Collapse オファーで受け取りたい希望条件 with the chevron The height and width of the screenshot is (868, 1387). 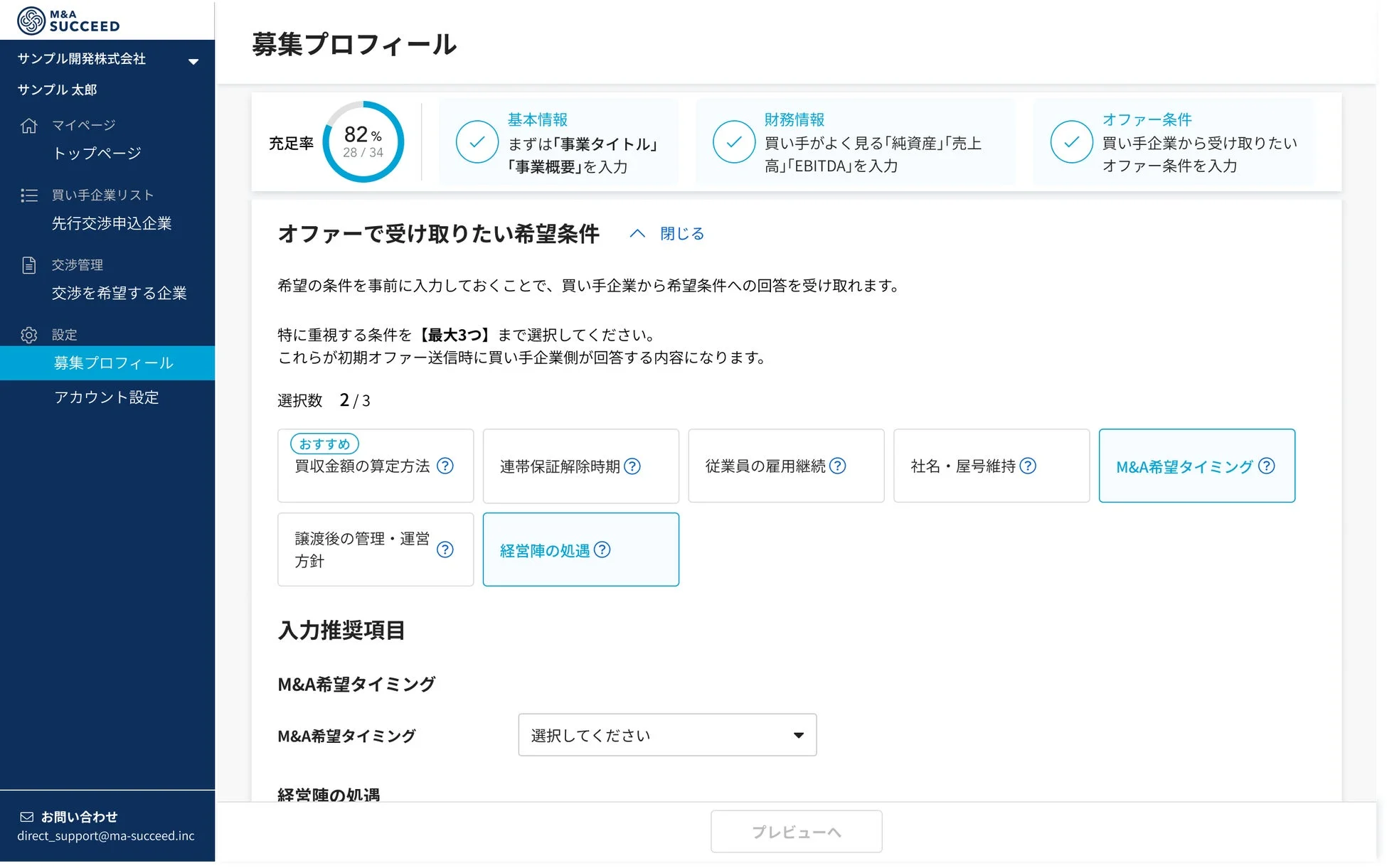(637, 233)
